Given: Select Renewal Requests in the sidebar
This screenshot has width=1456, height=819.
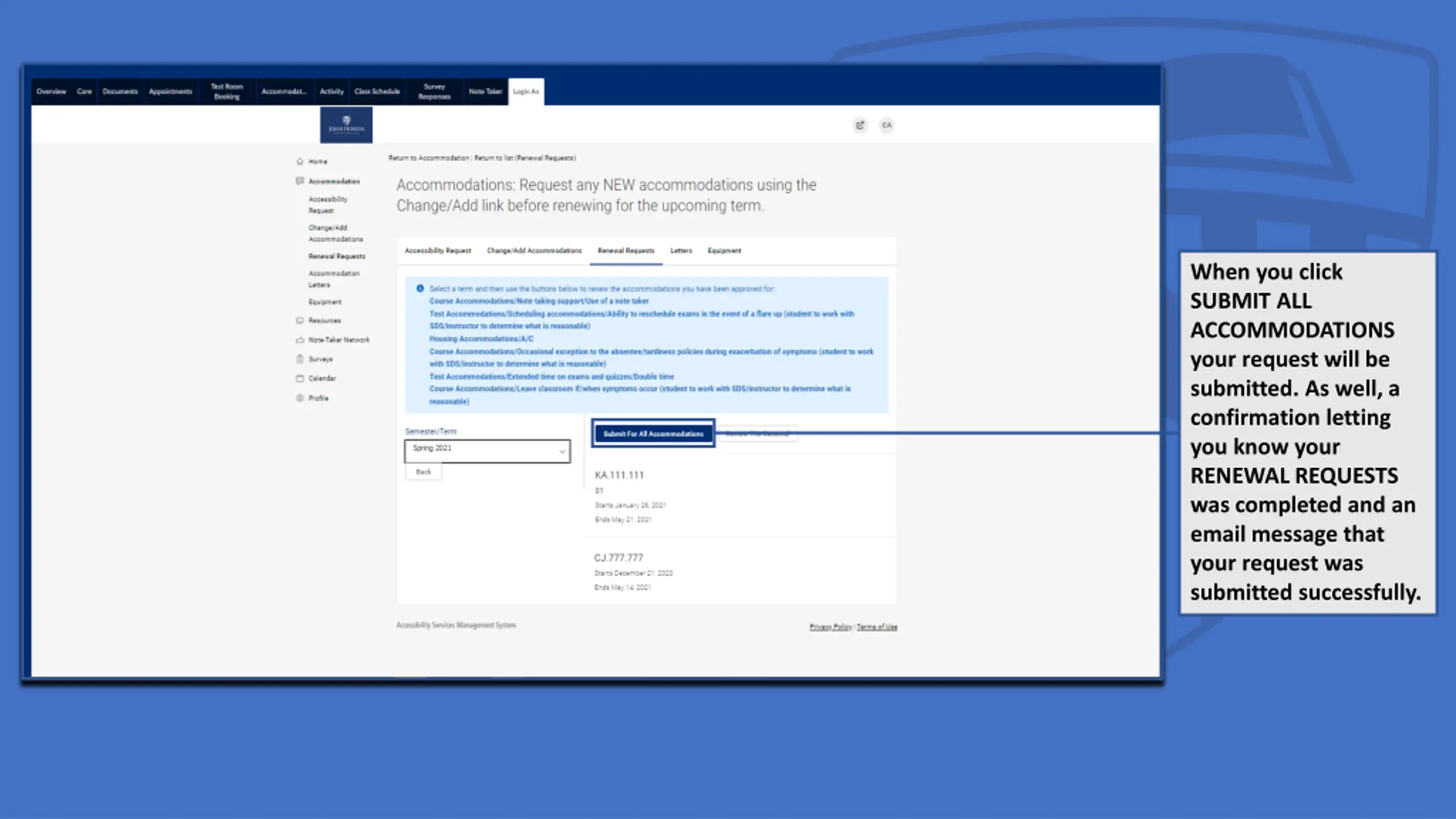Looking at the screenshot, I should coord(337,257).
